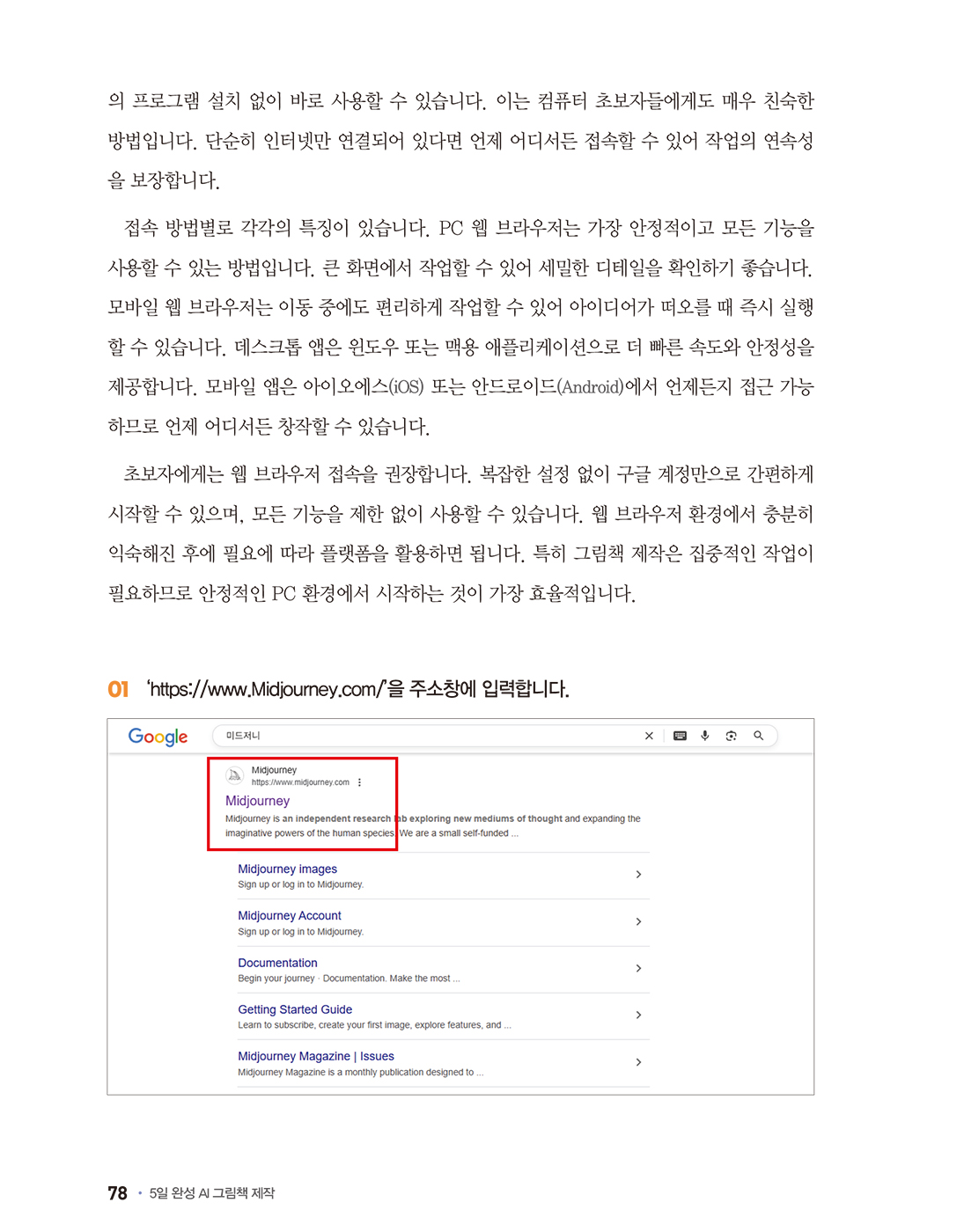Open the Documentation sitelink
The height and width of the screenshot is (1232, 964).
277,963
